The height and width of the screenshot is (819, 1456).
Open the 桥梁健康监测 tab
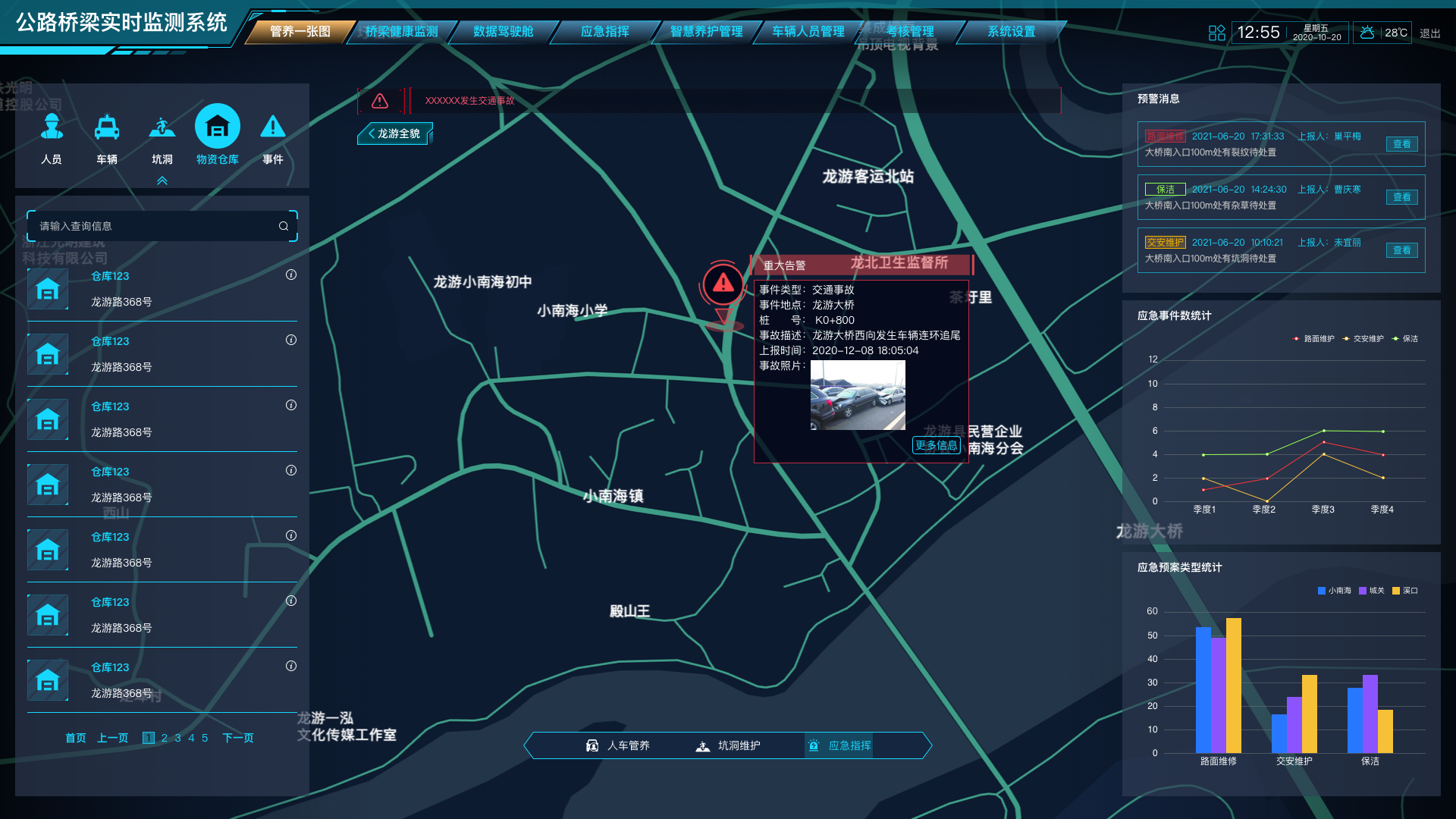pos(402,32)
